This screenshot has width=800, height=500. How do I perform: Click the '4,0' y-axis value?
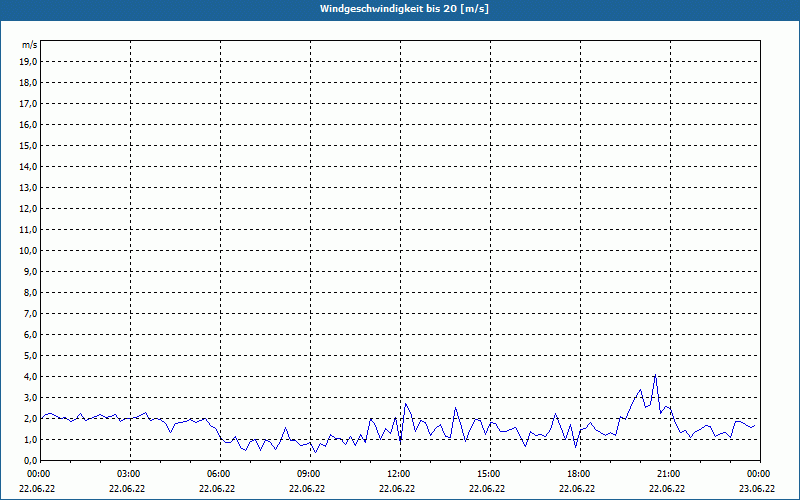30,377
